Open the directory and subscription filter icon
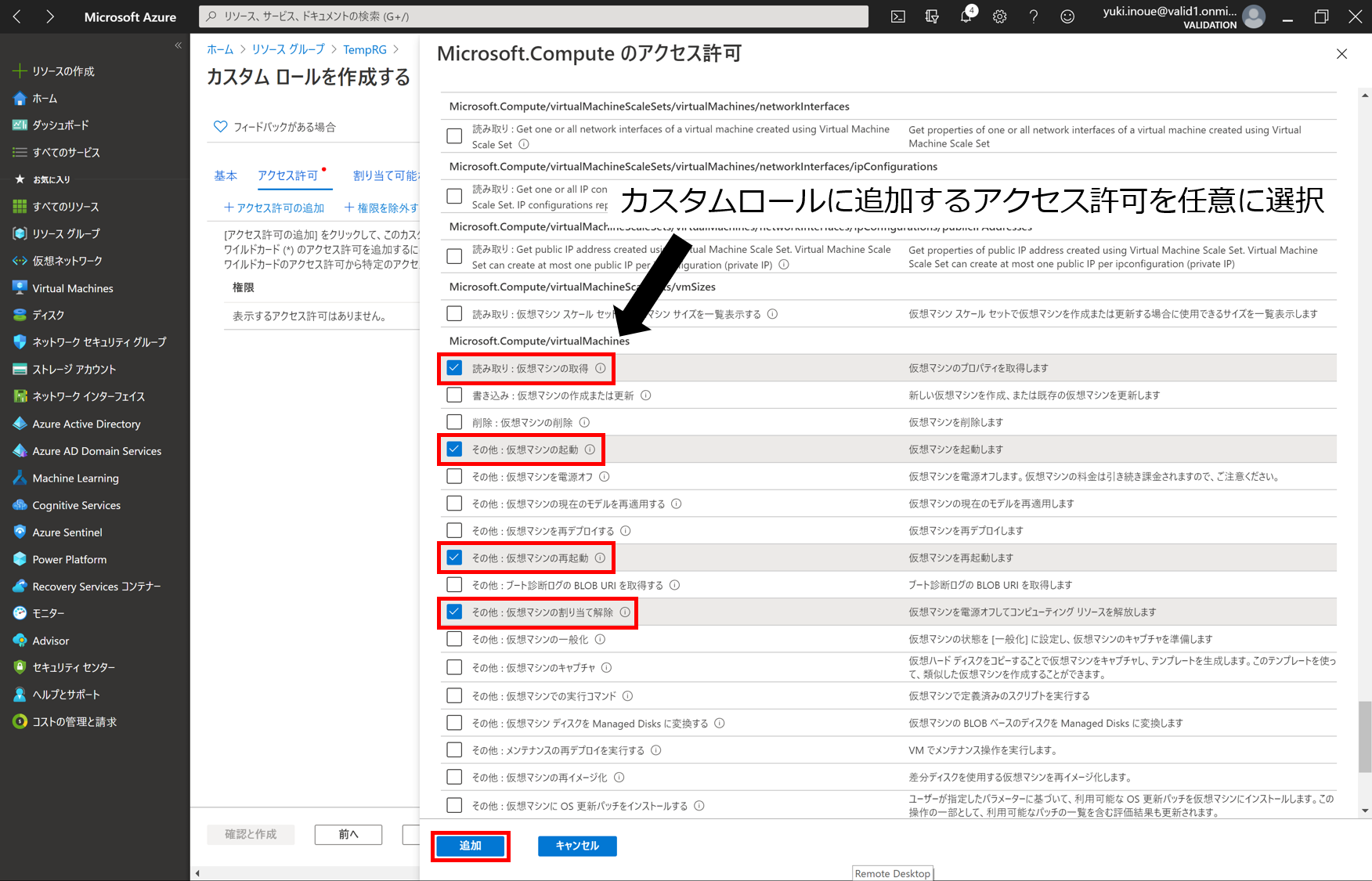Viewport: 1372px width, 881px height. point(932,16)
